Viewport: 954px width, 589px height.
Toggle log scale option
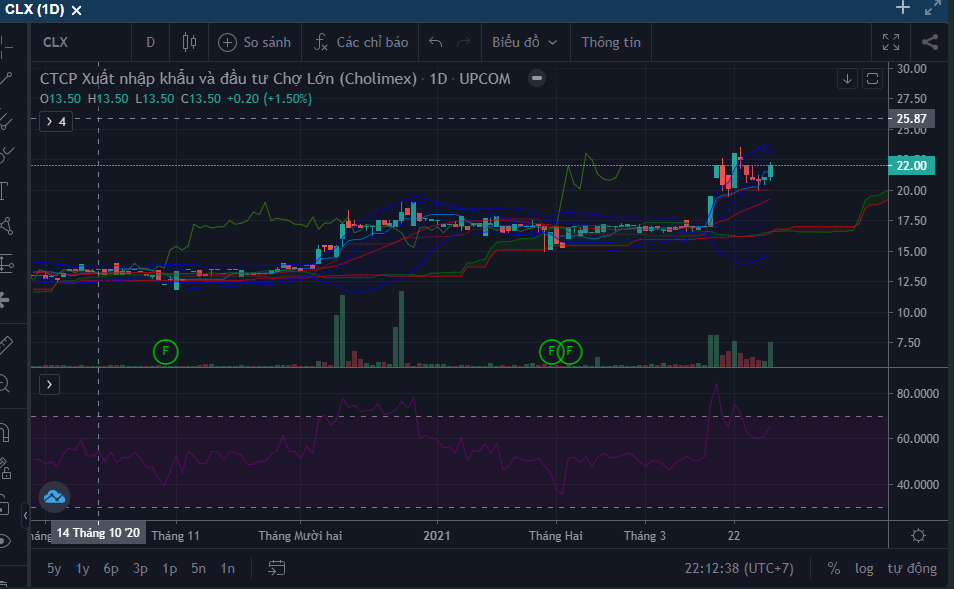pyautogui.click(x=864, y=568)
